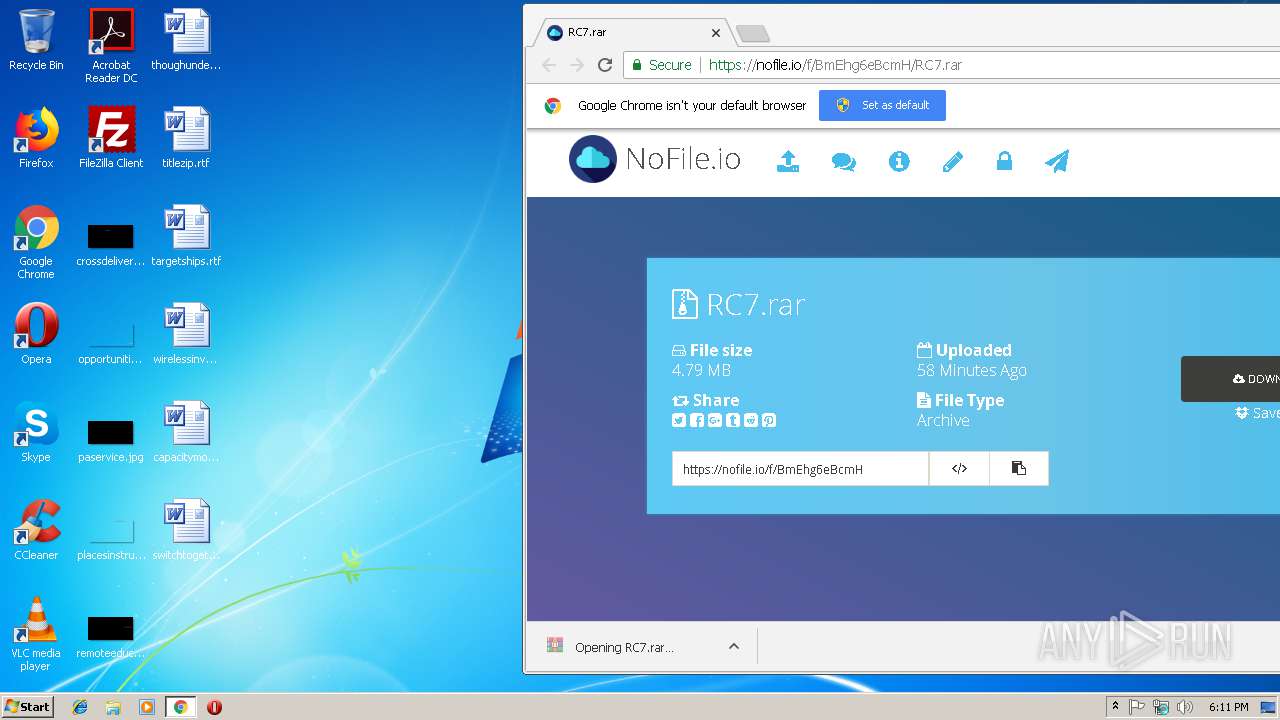The image size is (1280, 720).
Task: Go back in Chrome
Action: 548,65
